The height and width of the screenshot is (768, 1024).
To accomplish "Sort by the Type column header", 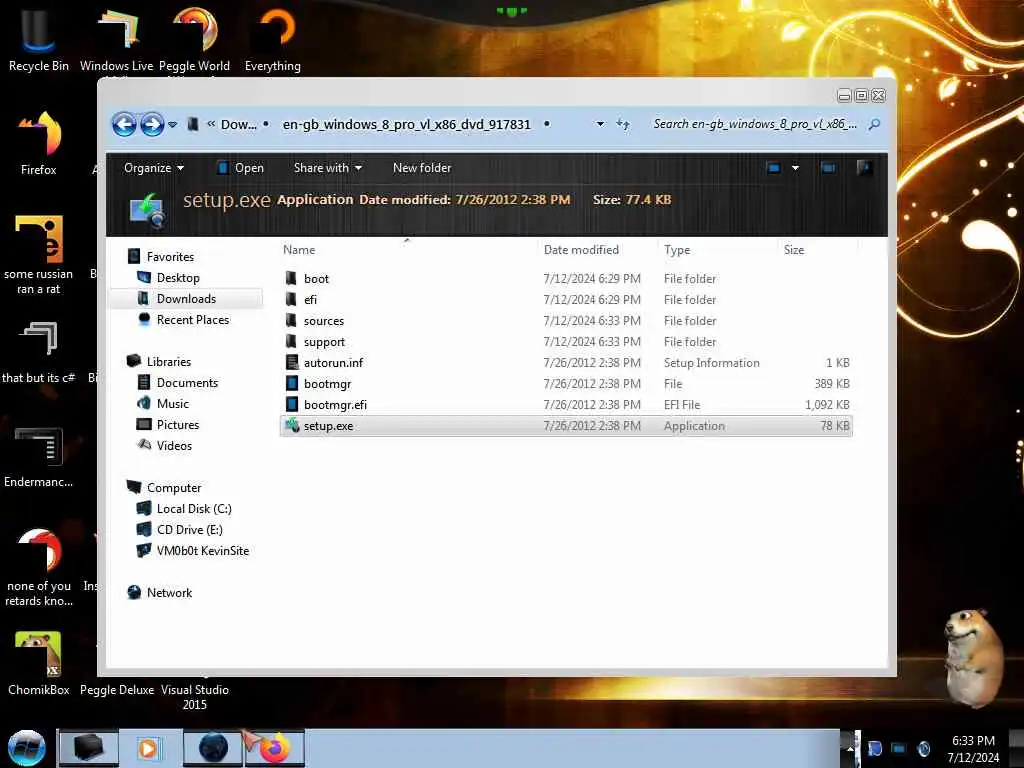I will pyautogui.click(x=677, y=249).
